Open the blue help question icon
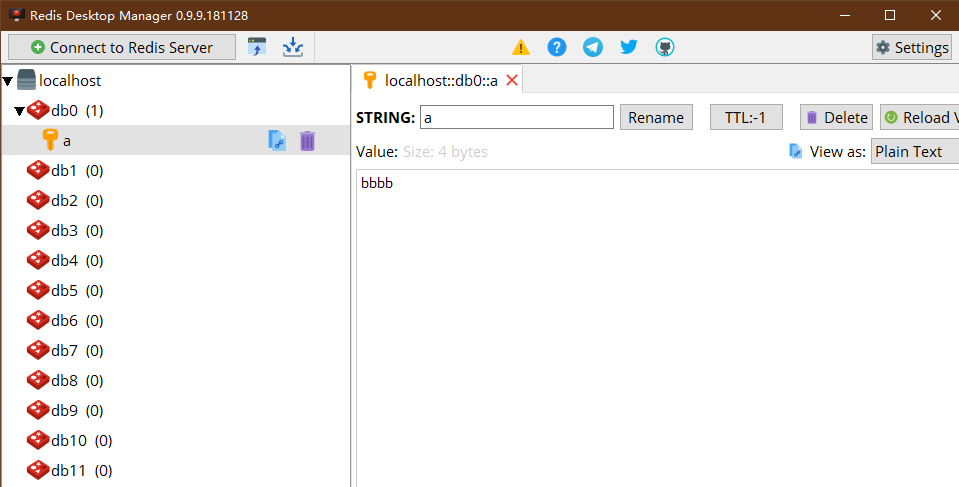Viewport: 959px width, 487px height. click(557, 47)
